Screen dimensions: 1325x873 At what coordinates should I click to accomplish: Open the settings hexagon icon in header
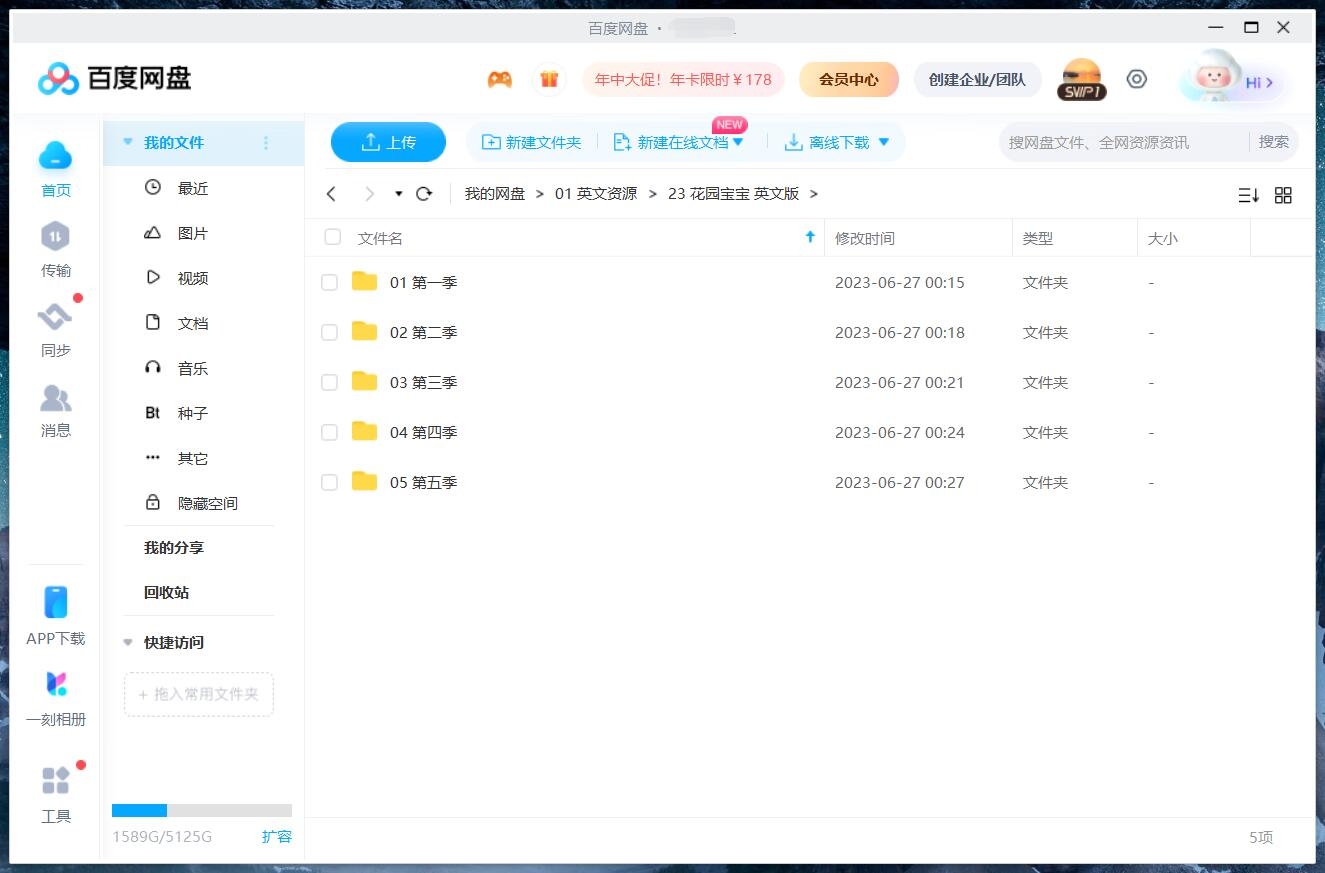[1136, 80]
